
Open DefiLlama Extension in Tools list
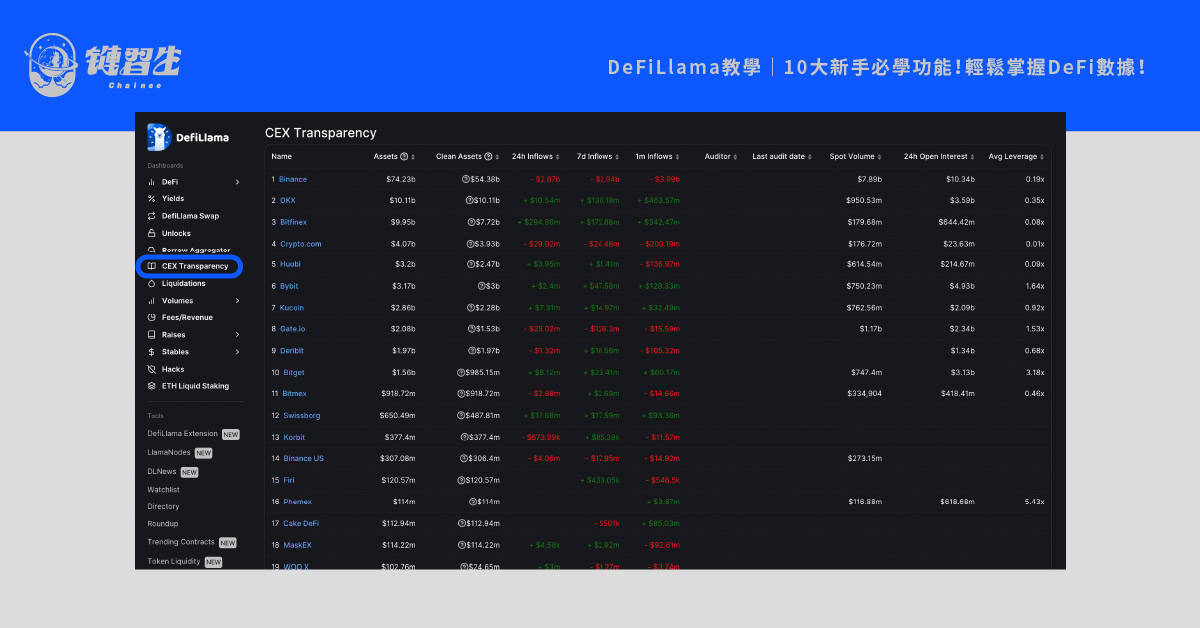pyautogui.click(x=182, y=434)
